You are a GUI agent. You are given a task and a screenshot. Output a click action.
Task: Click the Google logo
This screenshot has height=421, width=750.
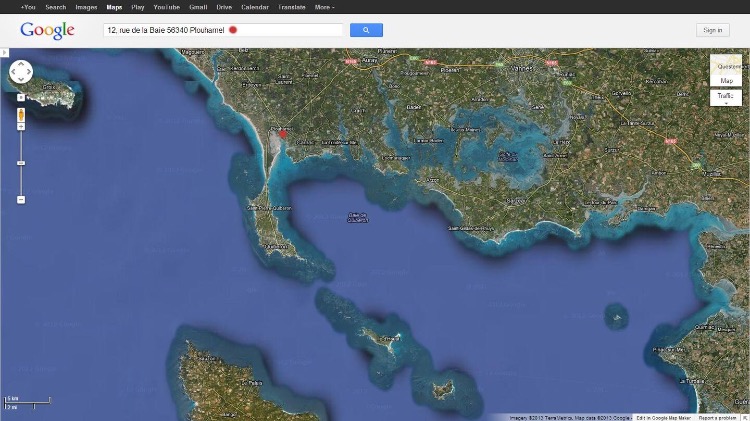[47, 30]
